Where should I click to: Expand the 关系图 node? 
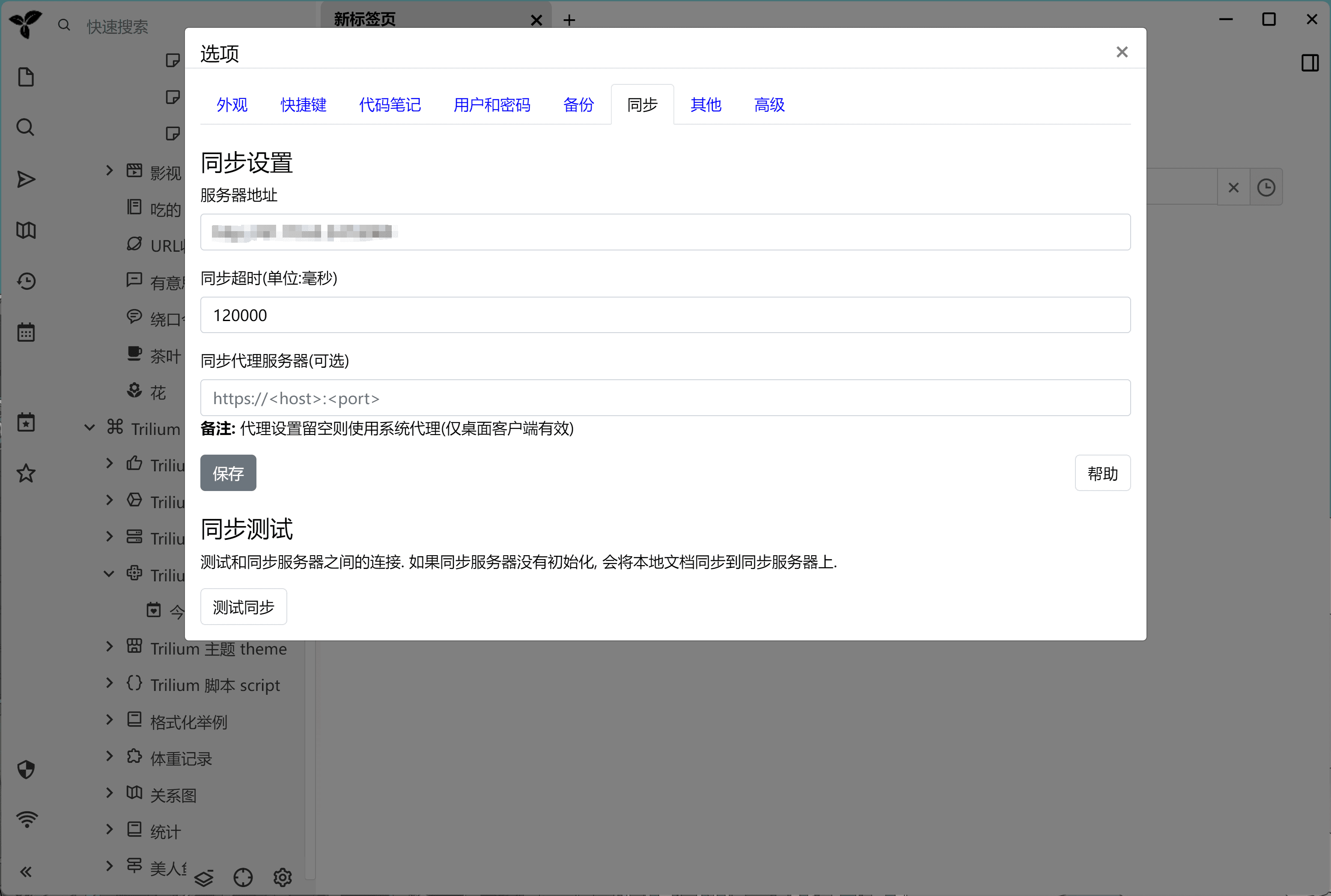[109, 792]
